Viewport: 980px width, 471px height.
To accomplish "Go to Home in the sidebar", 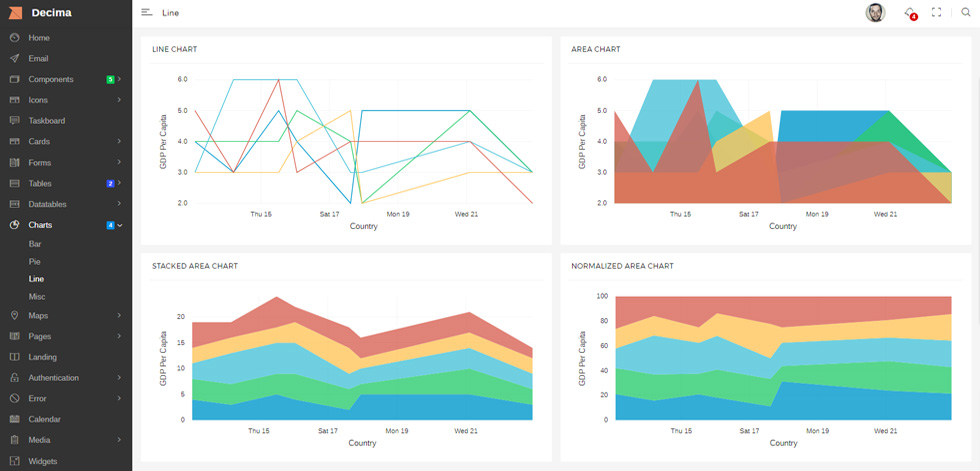I will pyautogui.click(x=39, y=37).
